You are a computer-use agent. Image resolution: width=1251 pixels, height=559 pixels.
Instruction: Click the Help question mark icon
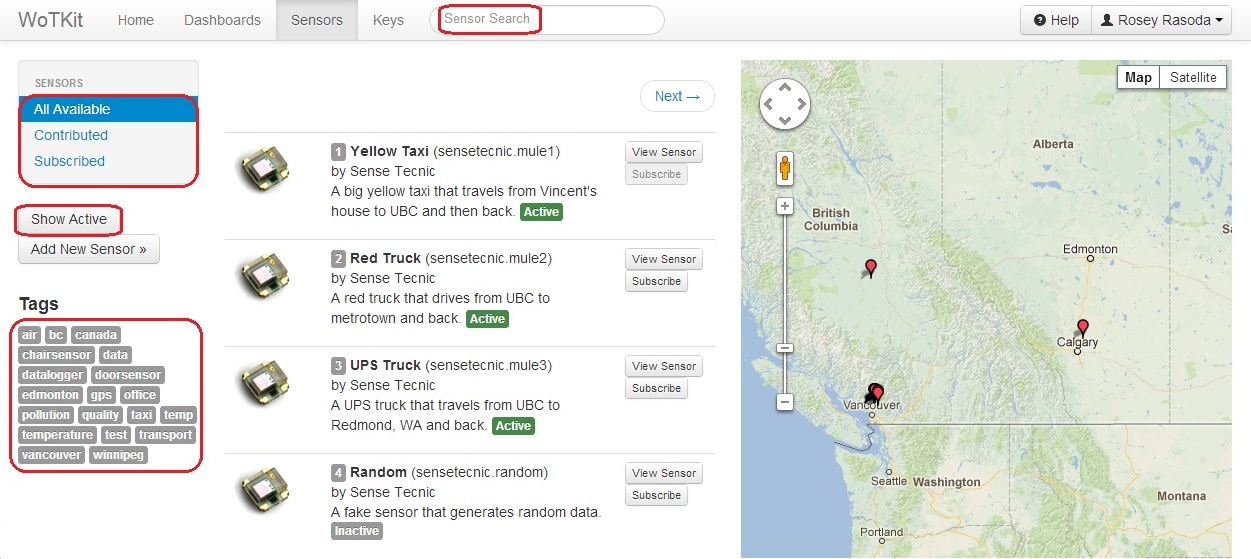coord(1040,20)
